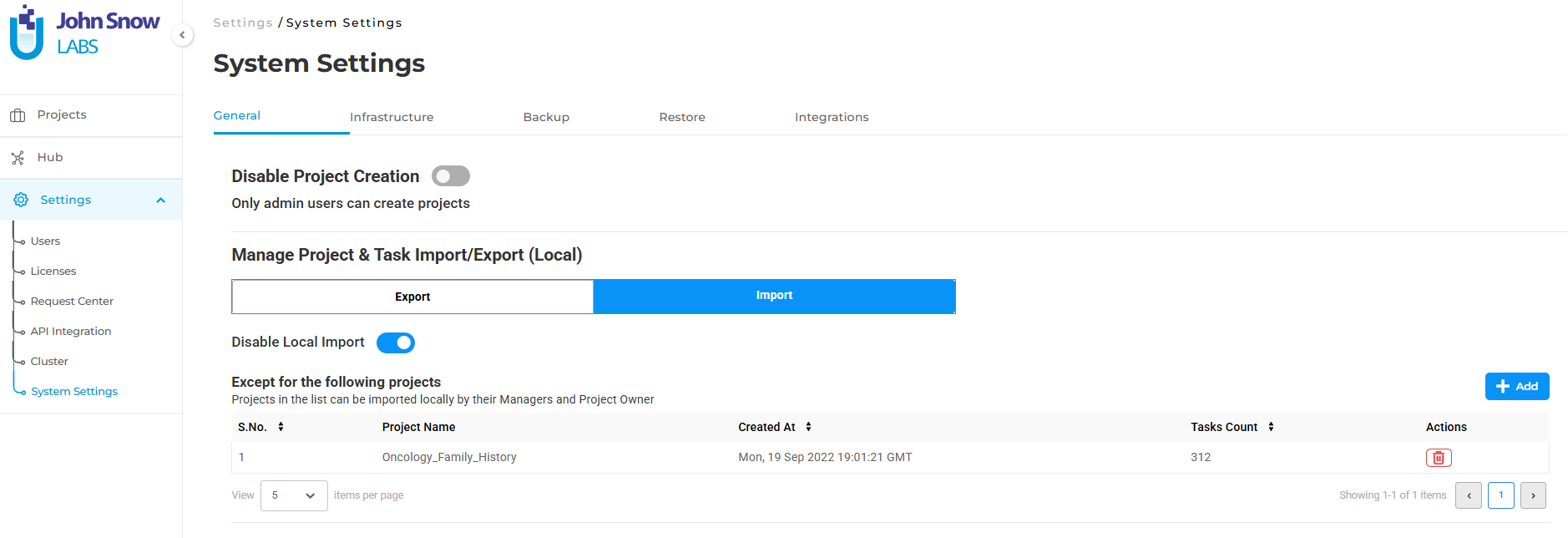1568x538 pixels.
Task: Delete Oncology_Family_History with the trash icon
Action: pyautogui.click(x=1438, y=458)
